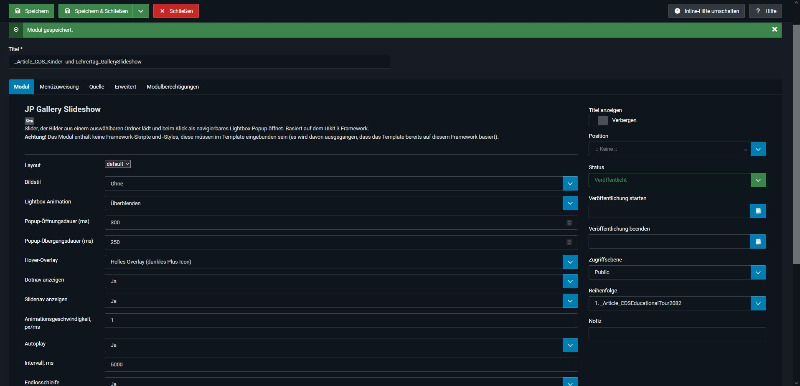
Task: Toggle inline help button in toolbar
Action: tap(706, 11)
